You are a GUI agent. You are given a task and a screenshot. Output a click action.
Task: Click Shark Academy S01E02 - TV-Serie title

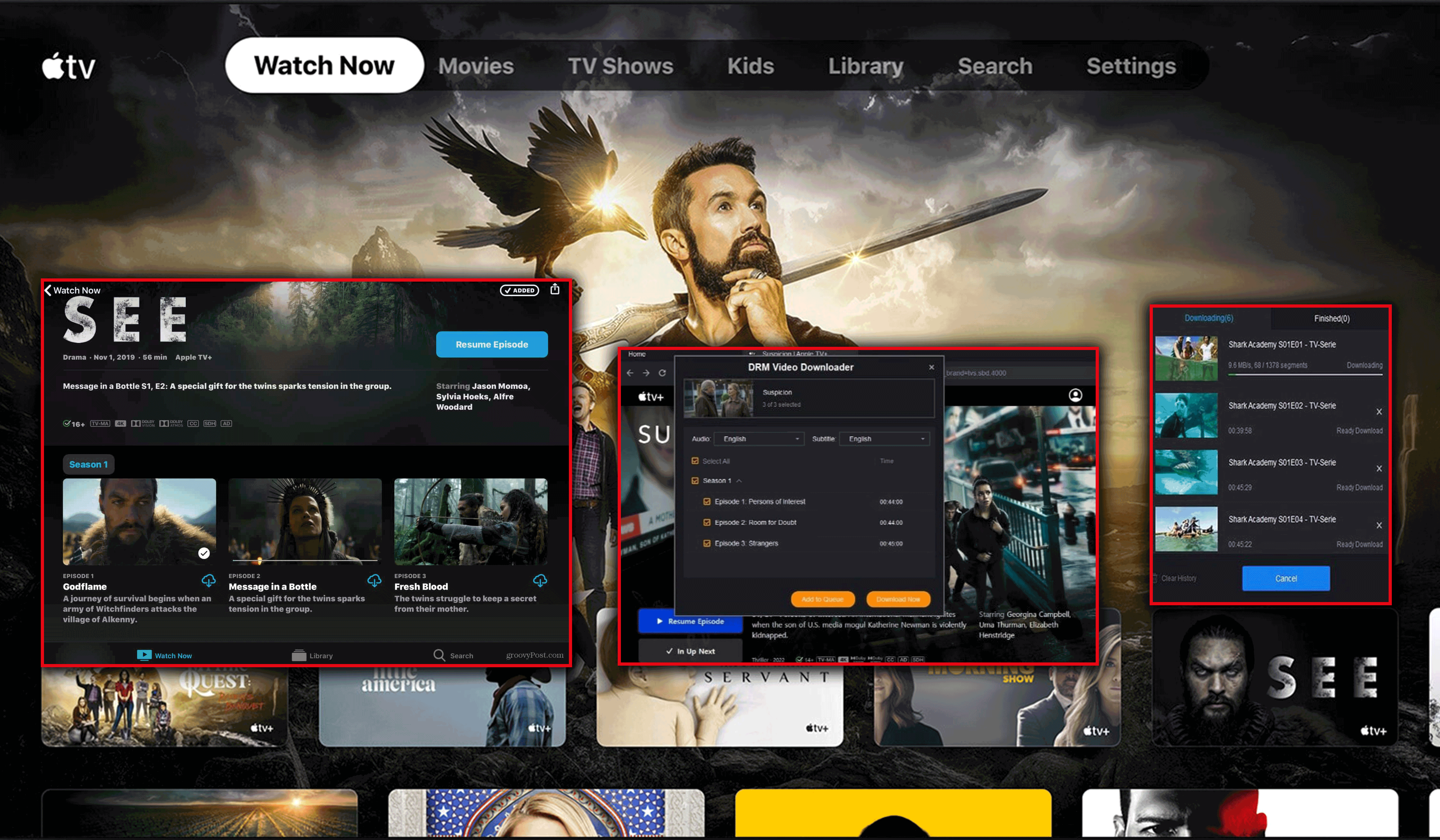coord(1282,406)
